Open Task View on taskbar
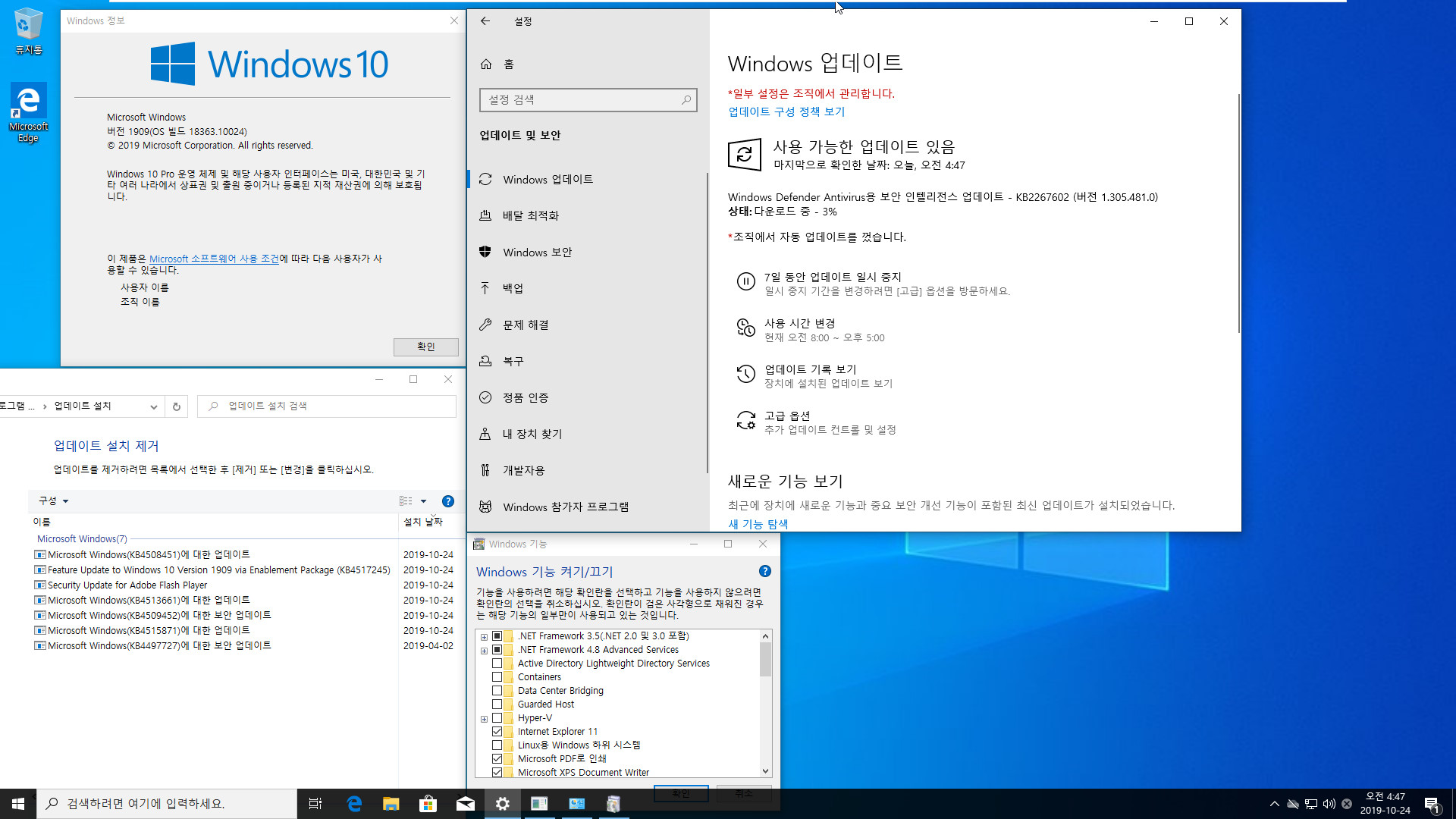 (315, 804)
